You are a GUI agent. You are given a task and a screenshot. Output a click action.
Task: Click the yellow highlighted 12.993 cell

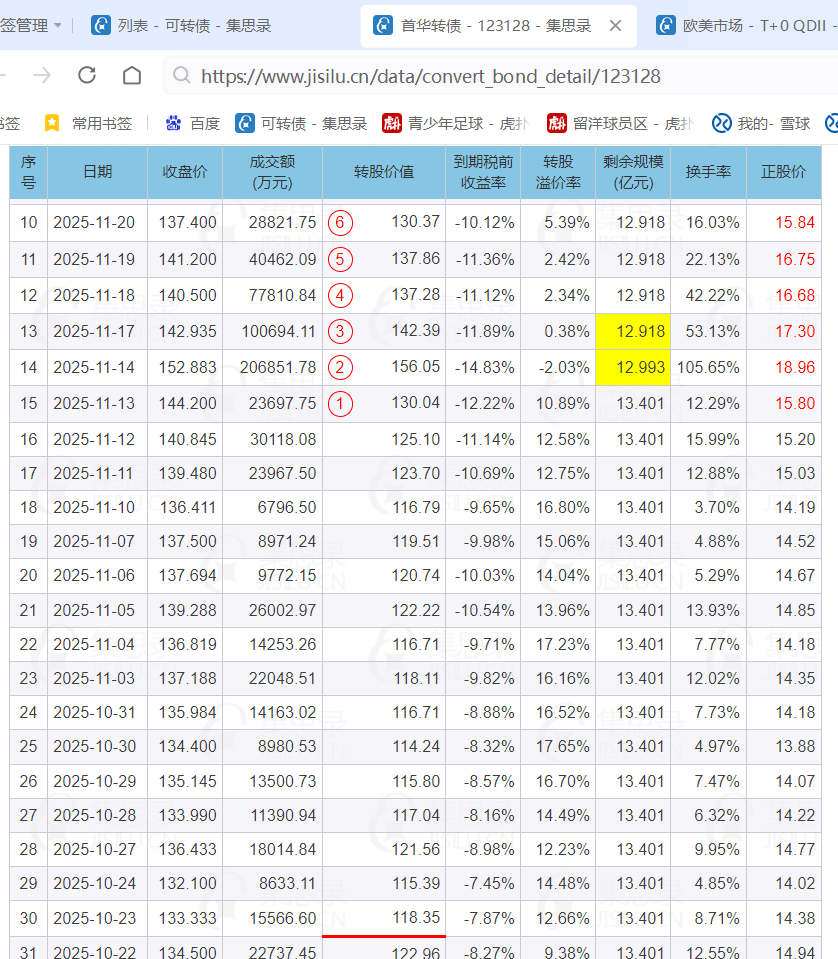631,367
